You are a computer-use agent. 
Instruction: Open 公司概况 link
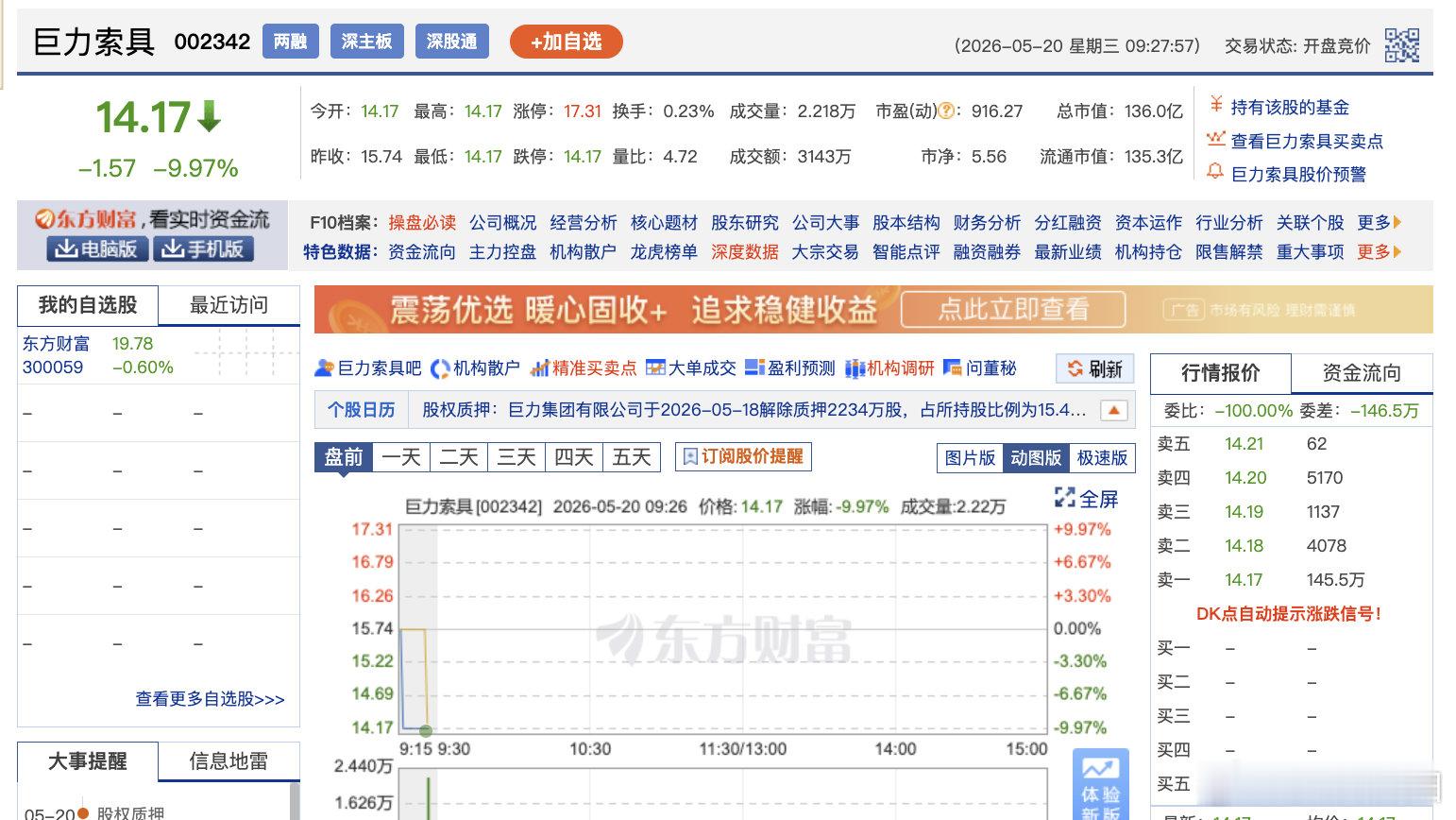503,223
